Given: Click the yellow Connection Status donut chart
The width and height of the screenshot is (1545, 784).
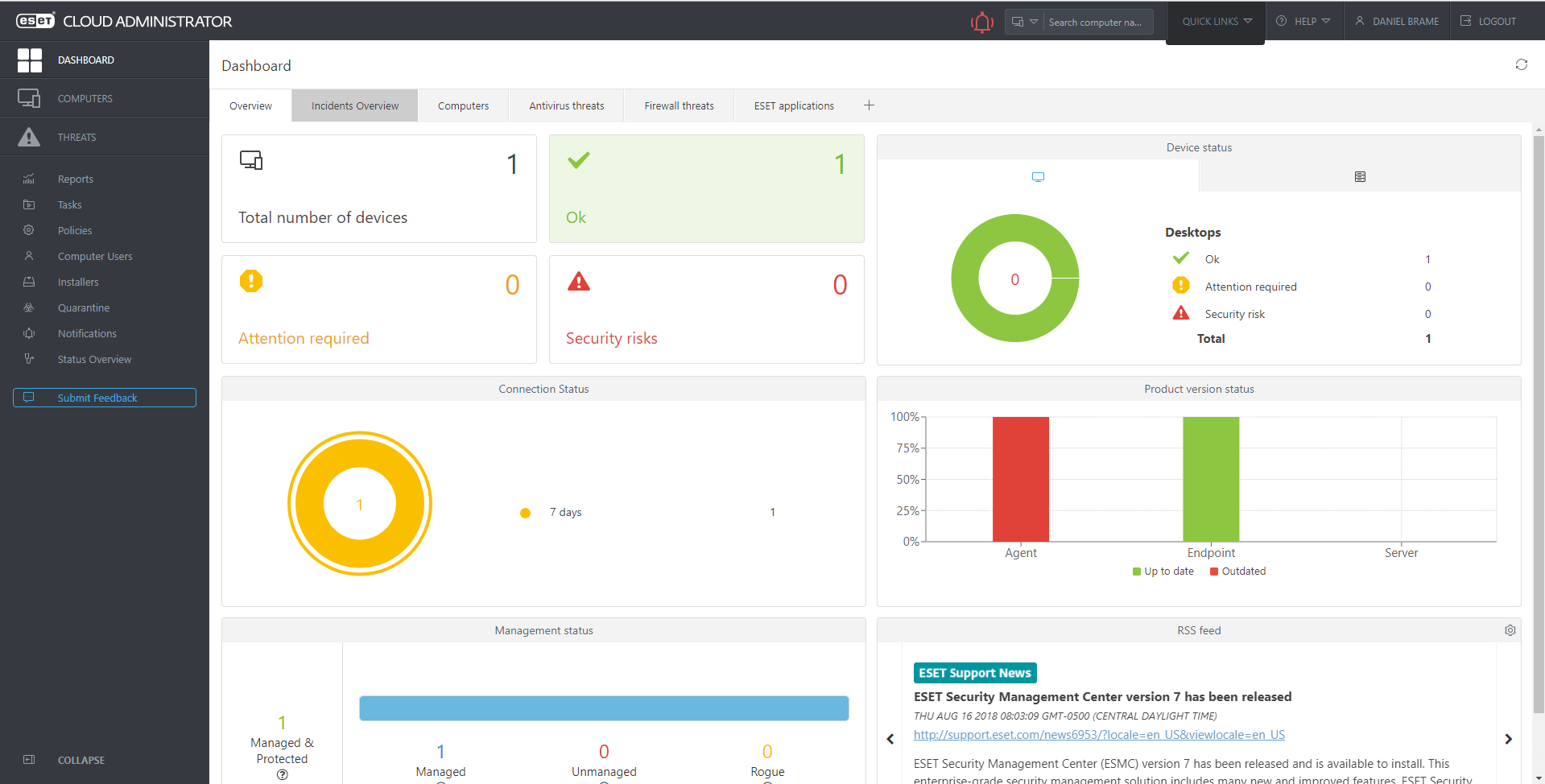Looking at the screenshot, I should (x=360, y=504).
